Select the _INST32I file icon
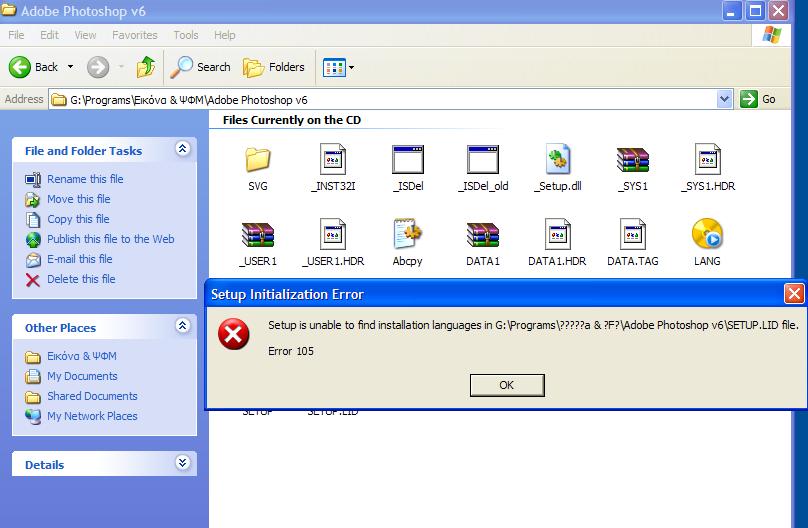Image resolution: width=808 pixels, height=528 pixels. tap(333, 160)
